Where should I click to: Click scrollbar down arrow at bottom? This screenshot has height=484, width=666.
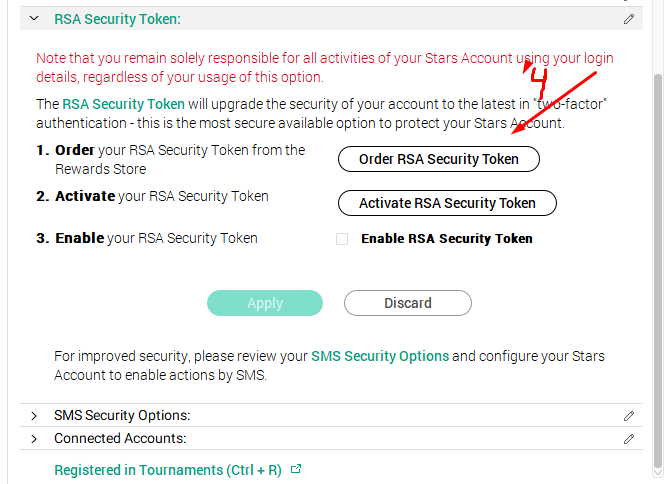[658, 473]
